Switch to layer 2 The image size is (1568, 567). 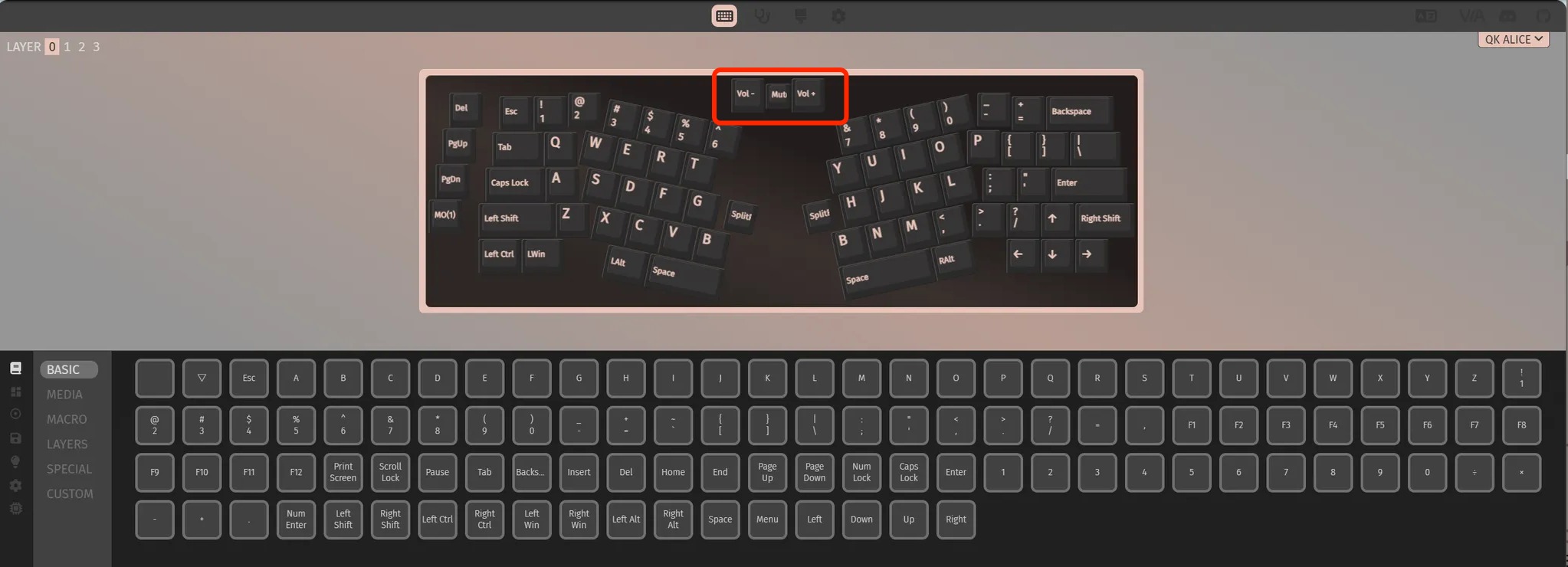pos(82,47)
